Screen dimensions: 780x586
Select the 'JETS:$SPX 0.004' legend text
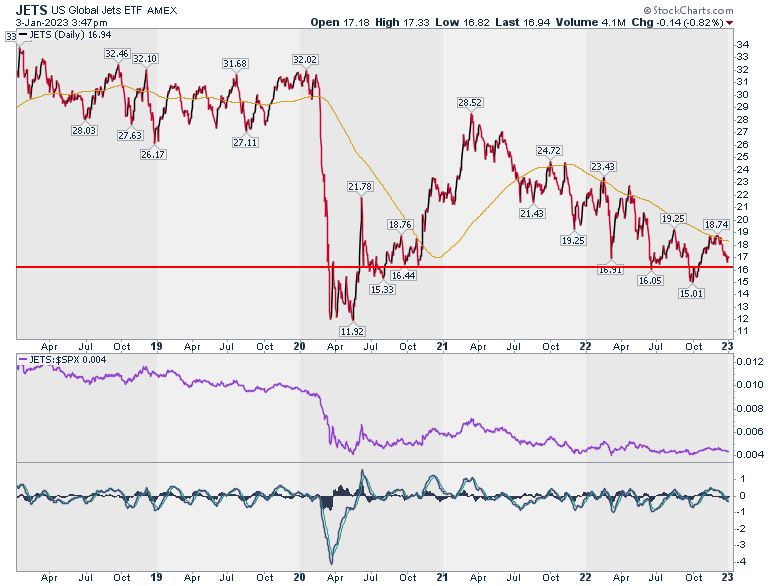[68, 359]
